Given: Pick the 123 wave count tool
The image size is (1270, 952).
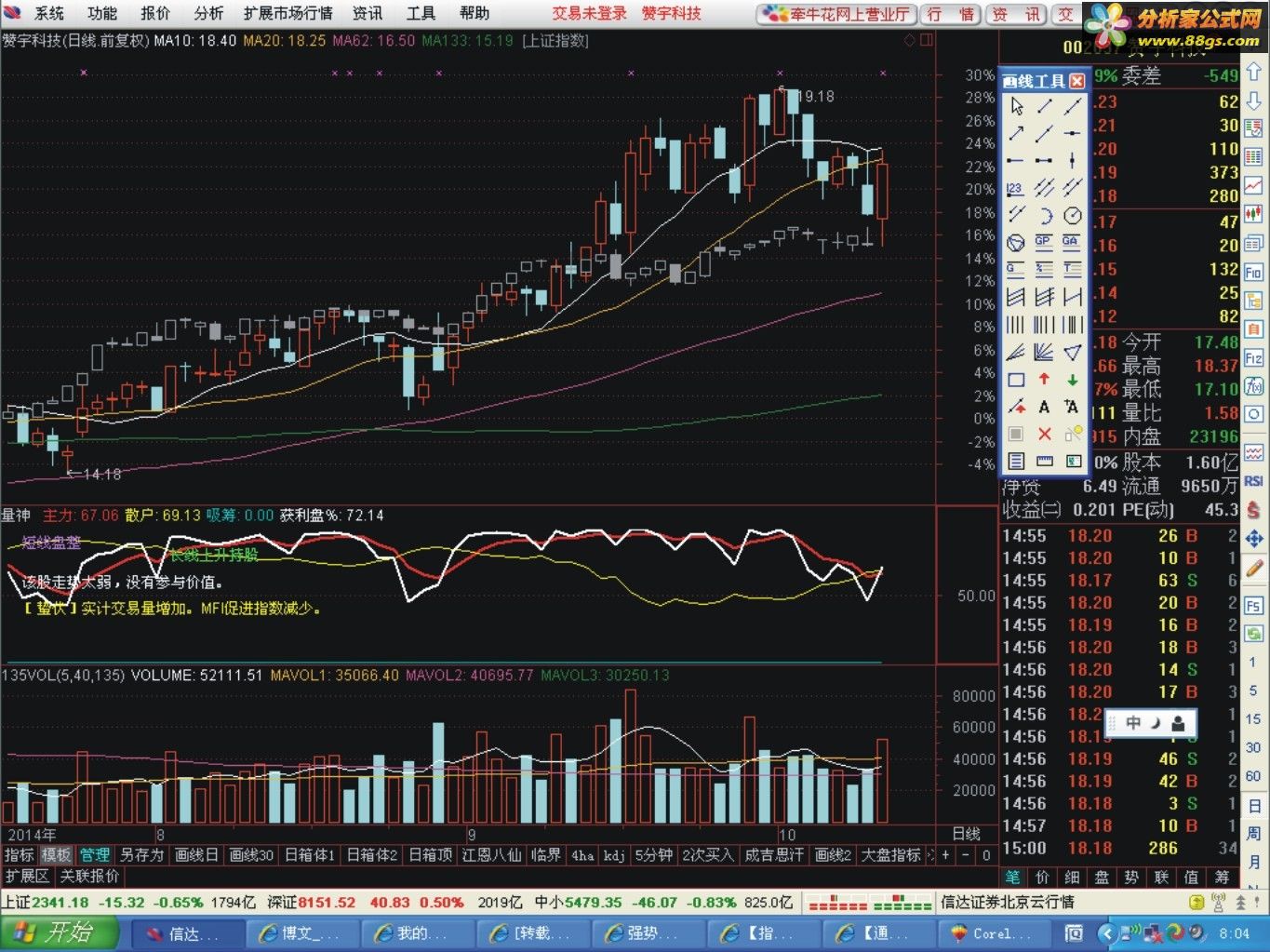Looking at the screenshot, I should pyautogui.click(x=1016, y=188).
